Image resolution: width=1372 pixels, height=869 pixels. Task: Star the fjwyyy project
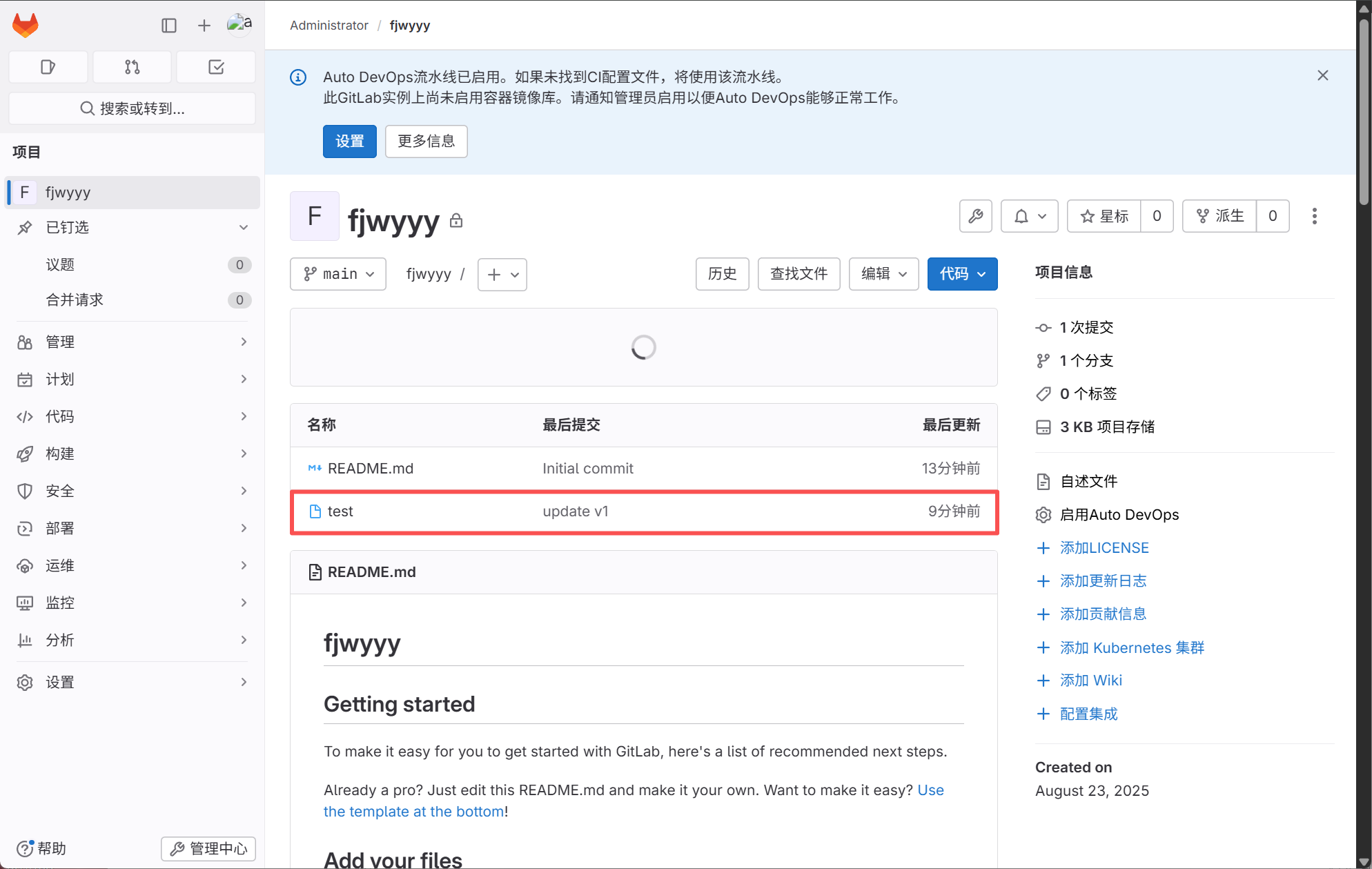tap(1104, 216)
